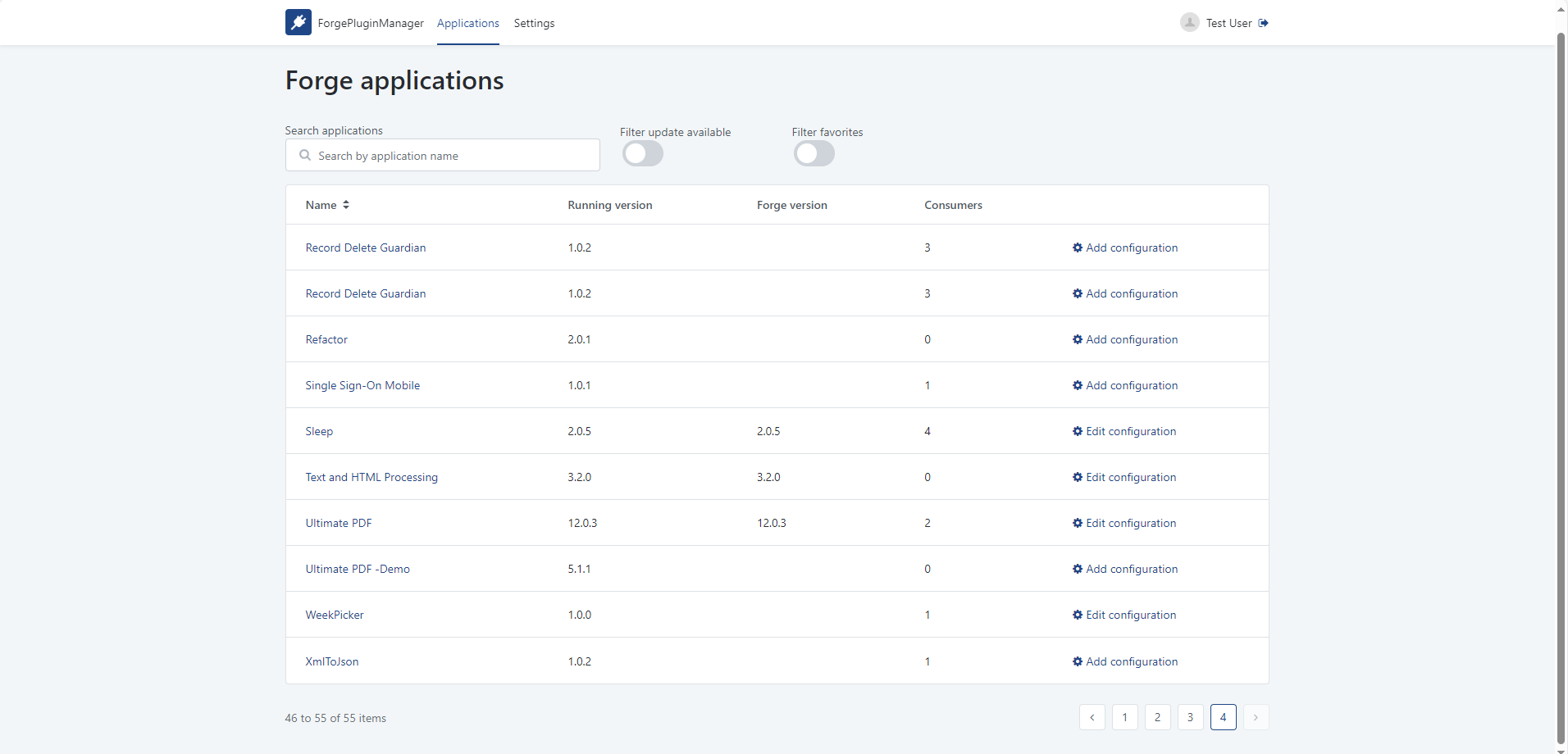Viewport: 1568px width, 754px height.
Task: Click the Consumers column header
Action: pyautogui.click(x=953, y=205)
